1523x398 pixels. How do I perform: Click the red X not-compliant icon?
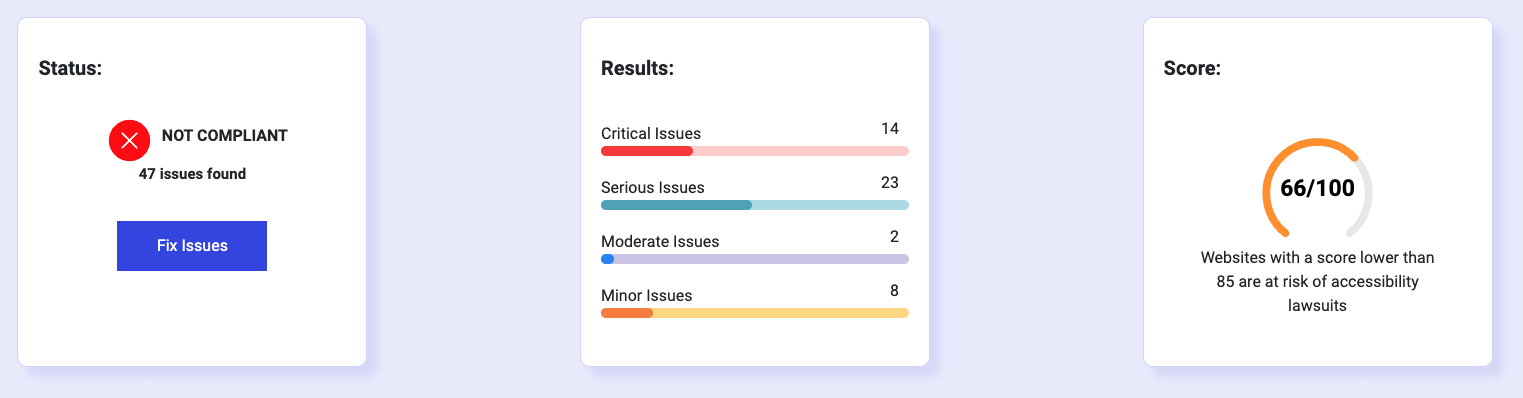129,140
